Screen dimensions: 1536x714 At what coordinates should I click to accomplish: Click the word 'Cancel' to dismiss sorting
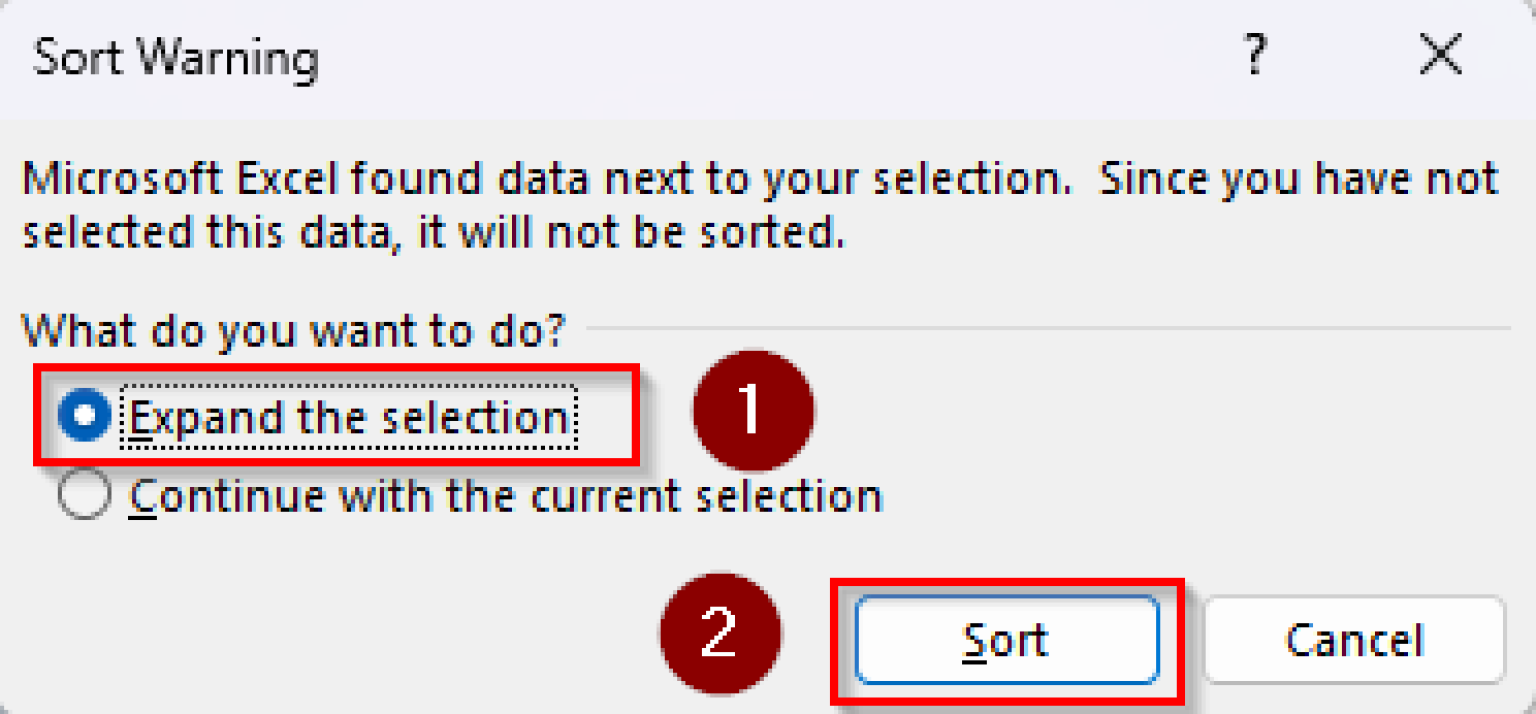tap(1354, 640)
